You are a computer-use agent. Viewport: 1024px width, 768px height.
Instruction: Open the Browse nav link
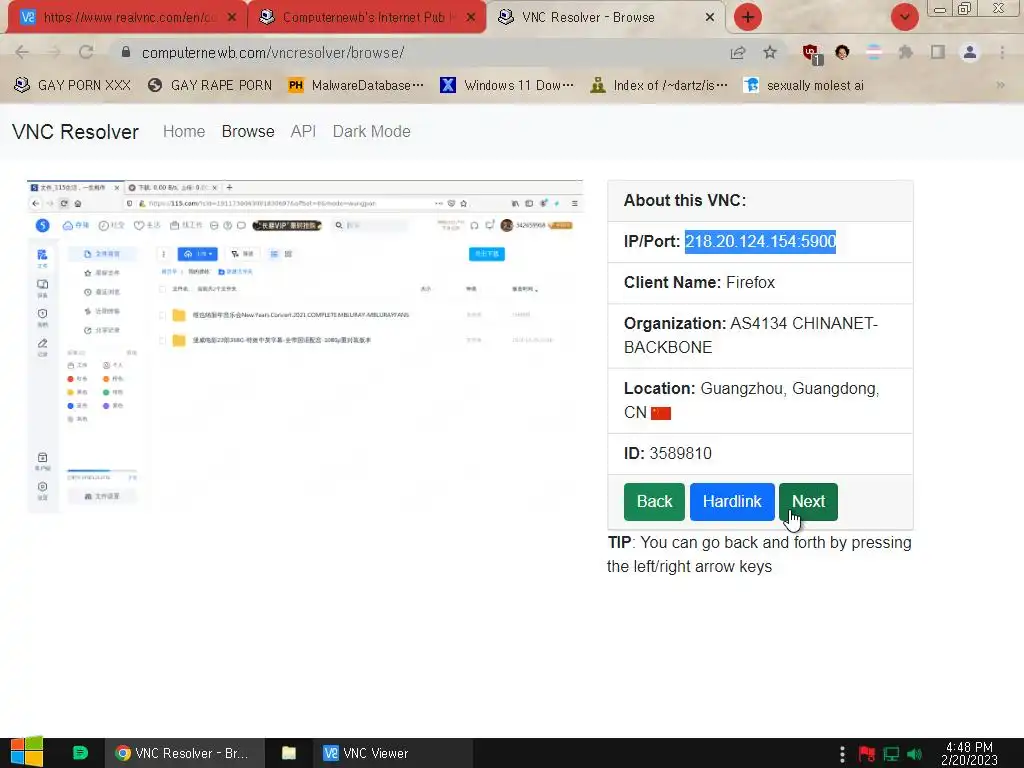click(248, 131)
